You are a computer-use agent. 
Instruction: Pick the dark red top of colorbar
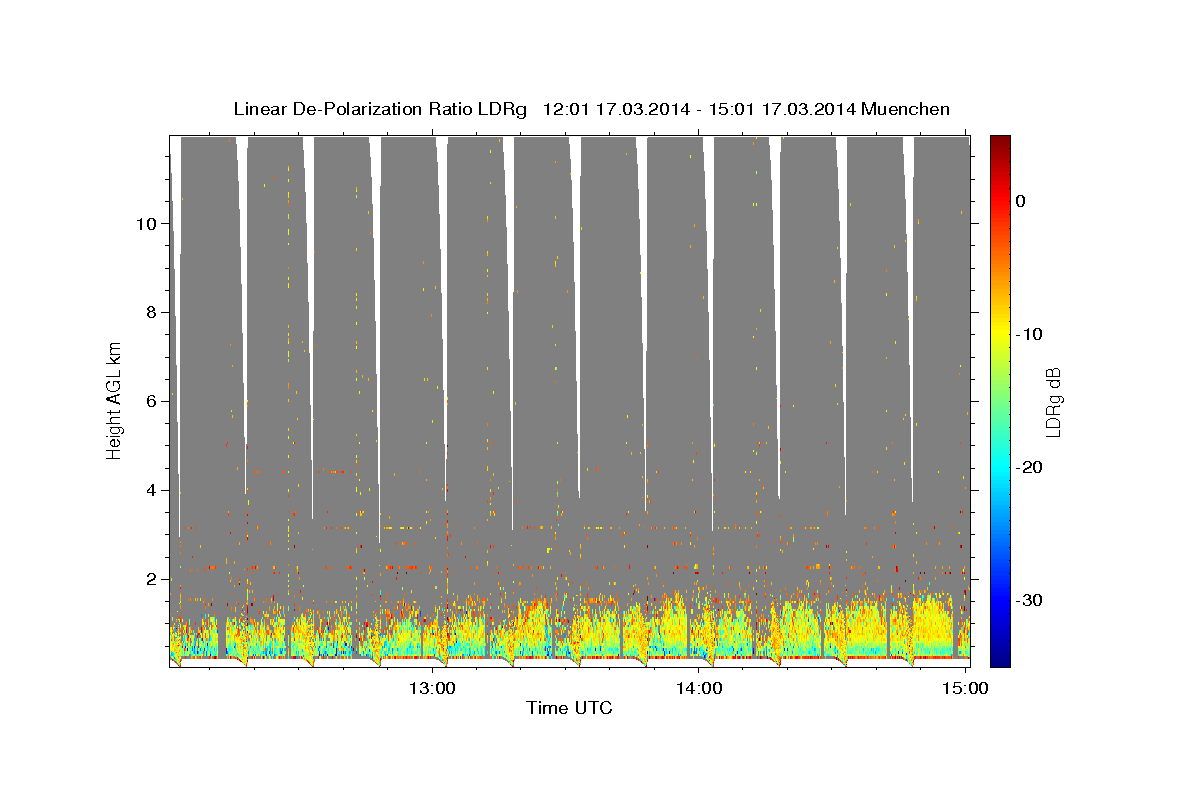point(1000,141)
